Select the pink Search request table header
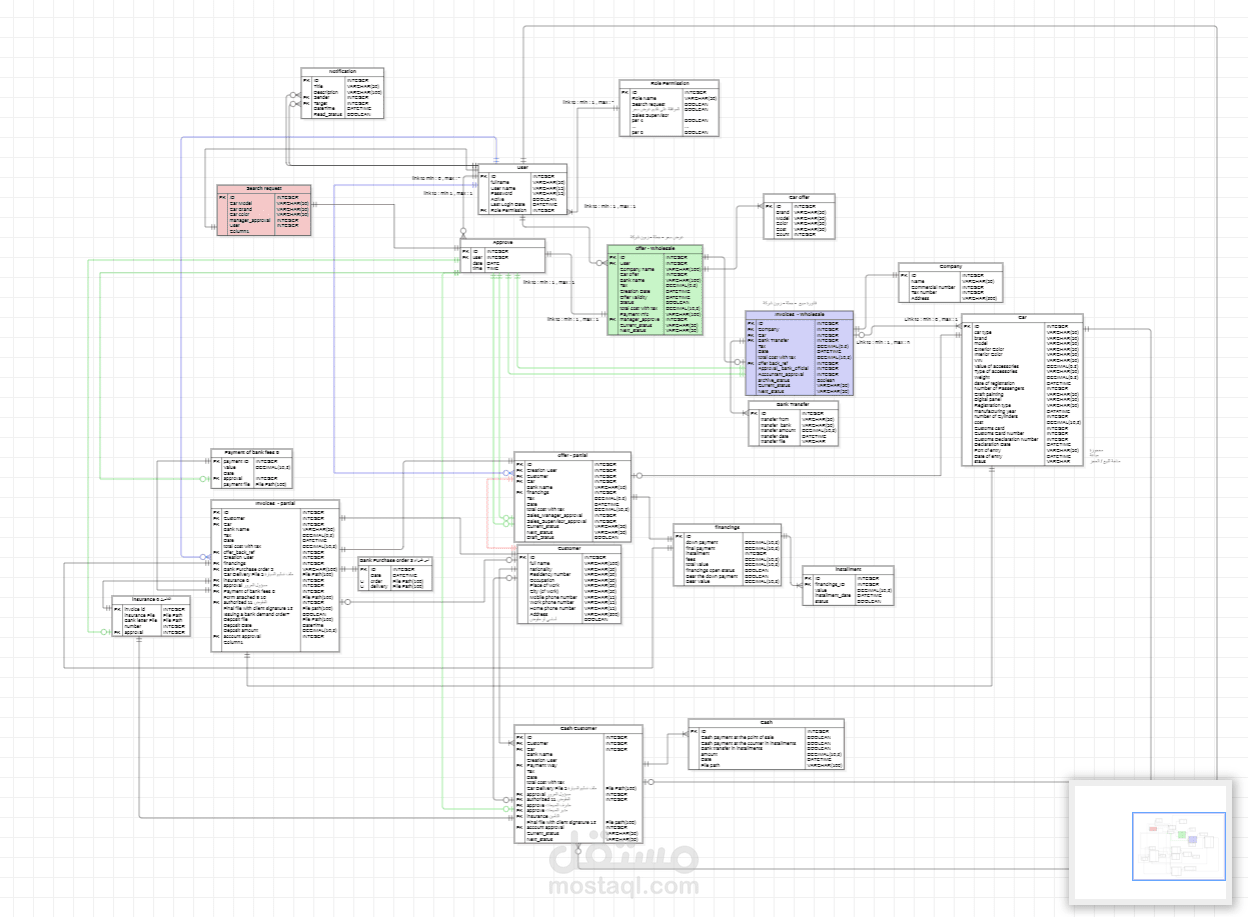The height and width of the screenshot is (917, 1248). (264, 188)
